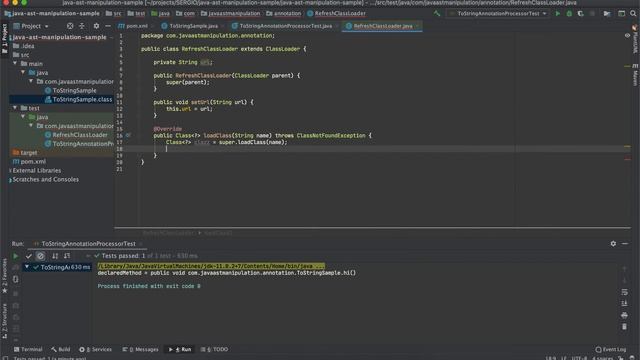Hide the Project panel with minus icon
The image size is (640, 360).
click(108, 26)
